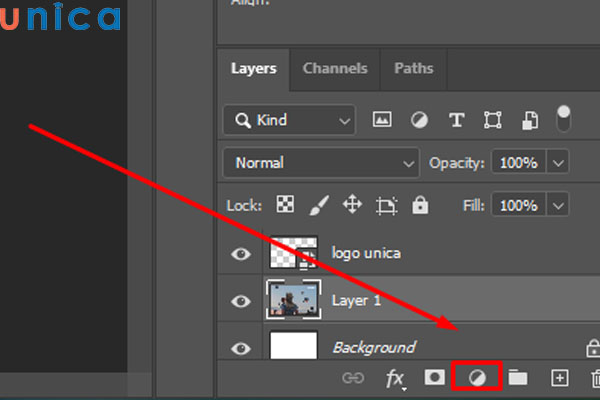Create a new group folder
Screen dimensions: 600x400
(518, 377)
